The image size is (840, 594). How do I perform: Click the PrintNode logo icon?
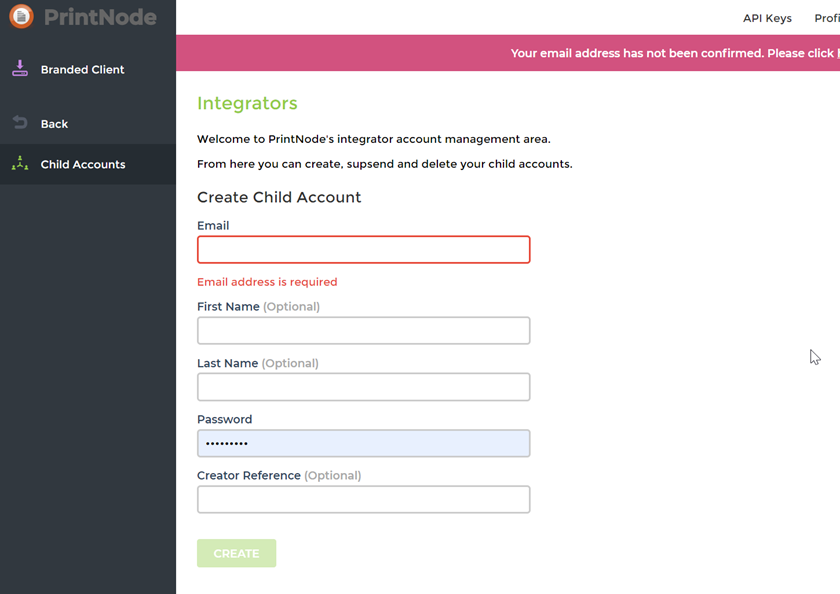(19, 17)
